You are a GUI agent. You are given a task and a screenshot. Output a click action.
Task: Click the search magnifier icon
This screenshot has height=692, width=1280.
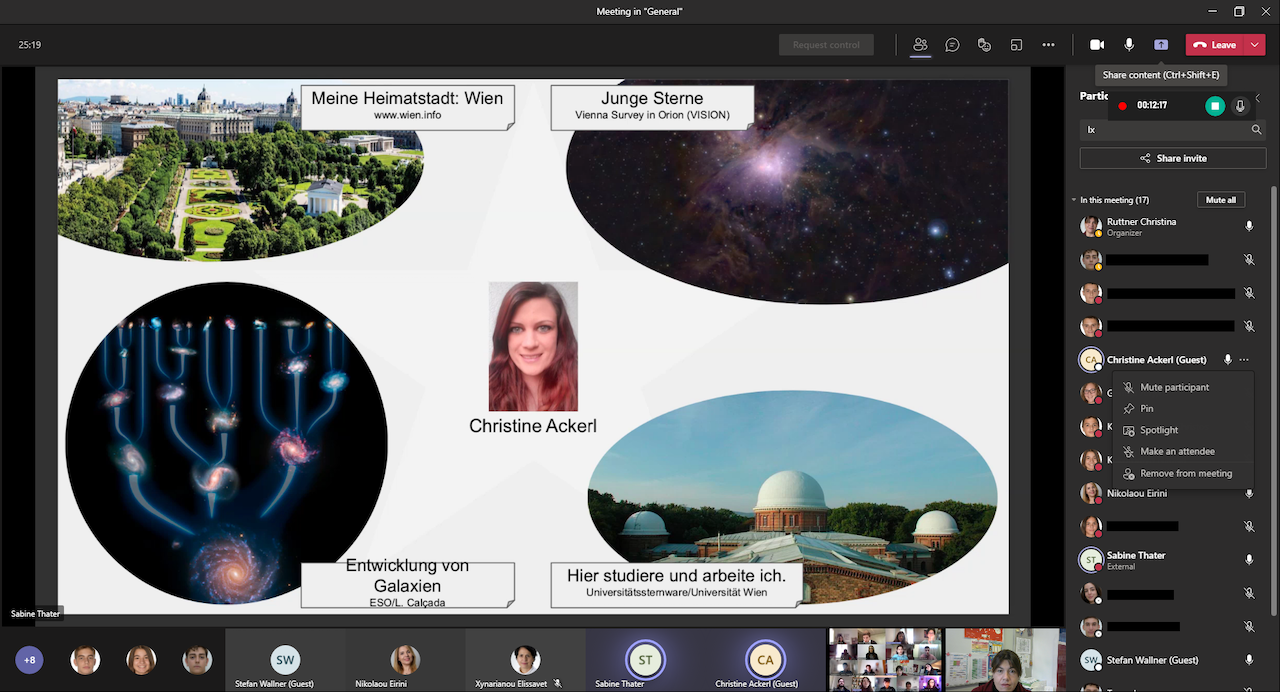(x=1257, y=129)
